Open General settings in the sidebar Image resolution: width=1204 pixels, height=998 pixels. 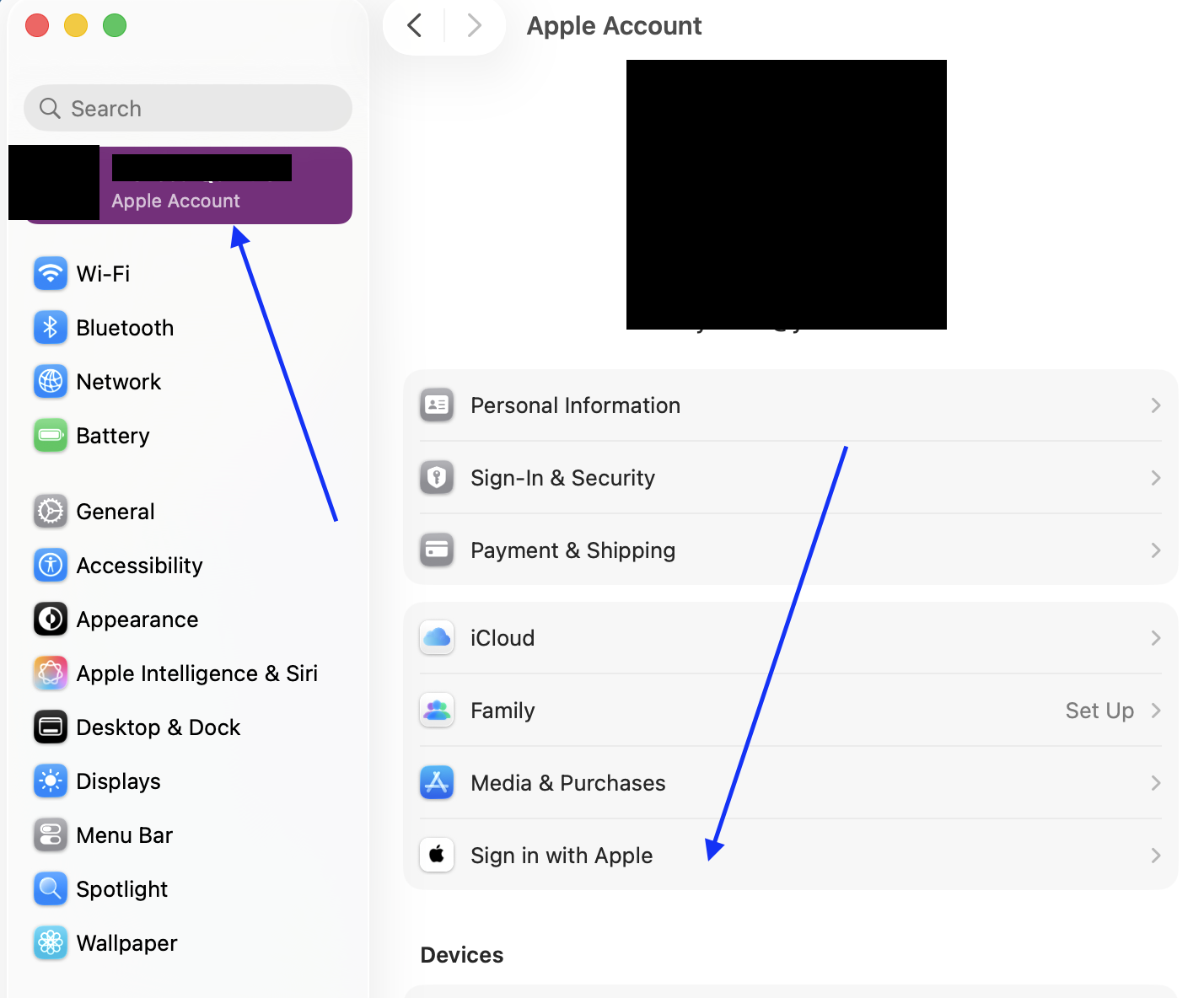point(188,512)
